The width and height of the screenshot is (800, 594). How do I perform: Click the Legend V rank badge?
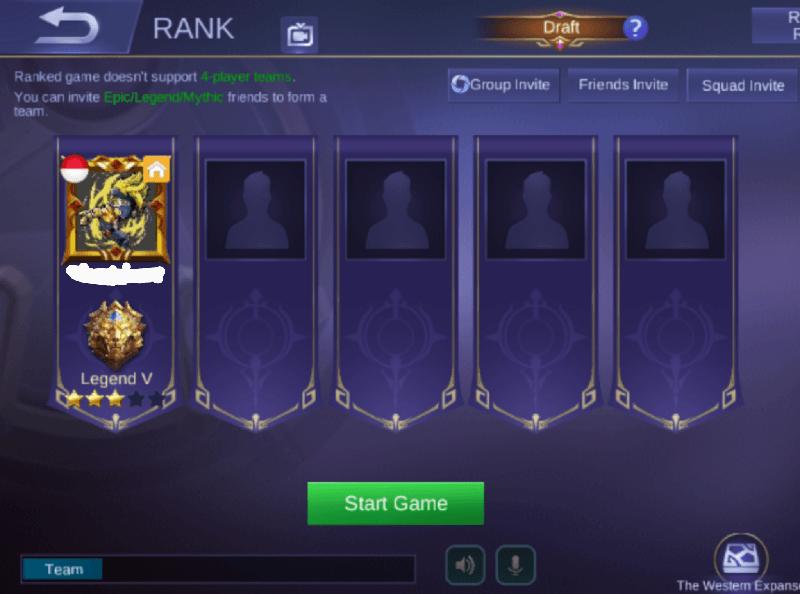116,334
